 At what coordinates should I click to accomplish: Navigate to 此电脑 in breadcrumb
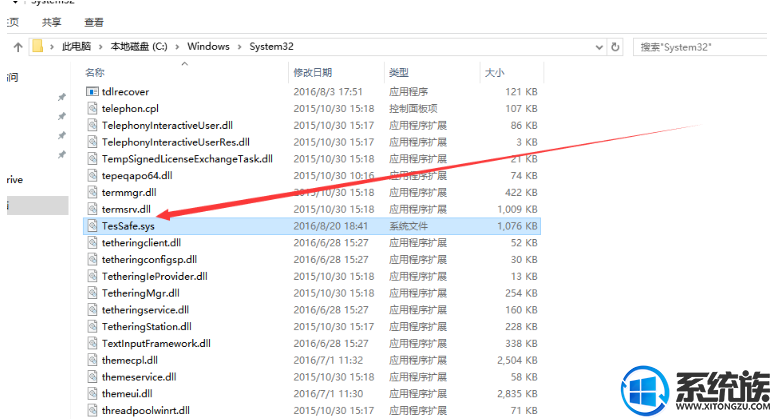coord(76,47)
